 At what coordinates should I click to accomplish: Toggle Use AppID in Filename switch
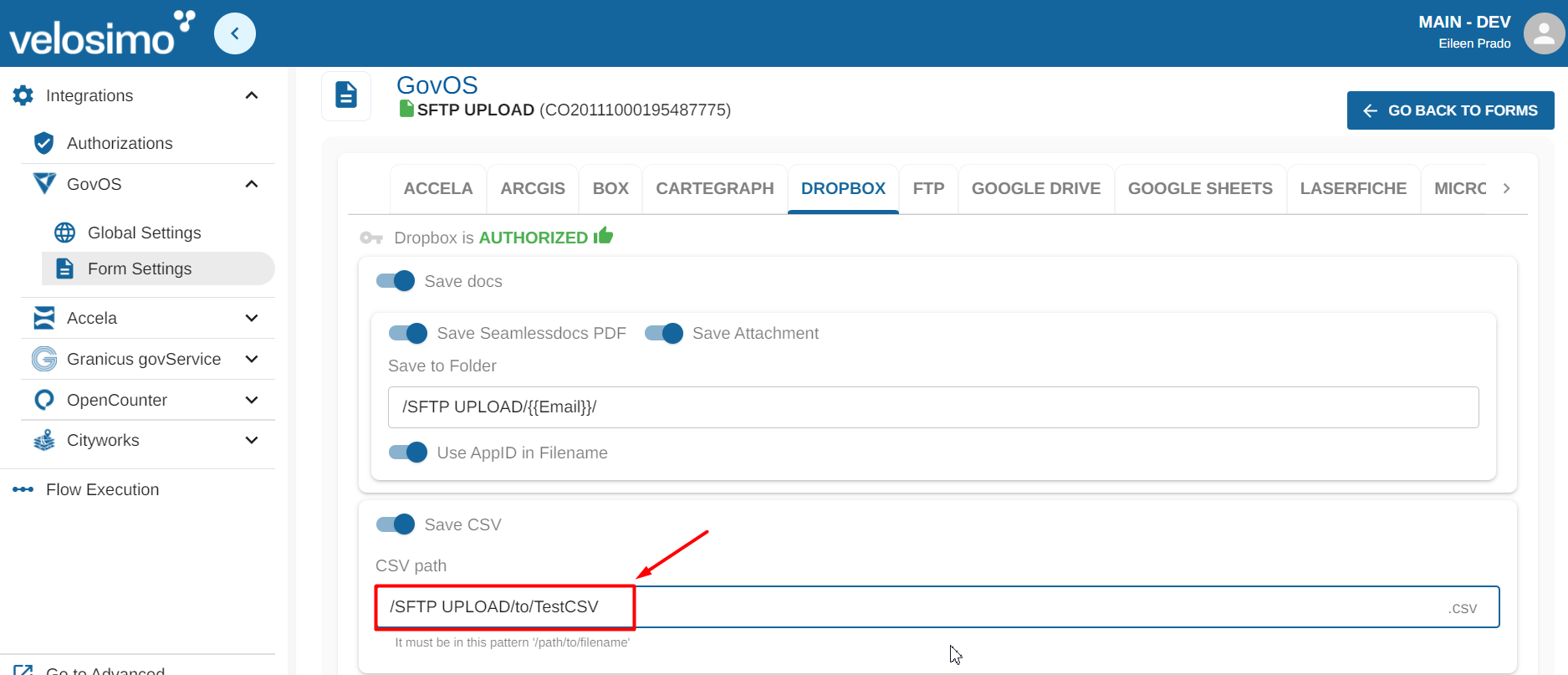tap(408, 453)
